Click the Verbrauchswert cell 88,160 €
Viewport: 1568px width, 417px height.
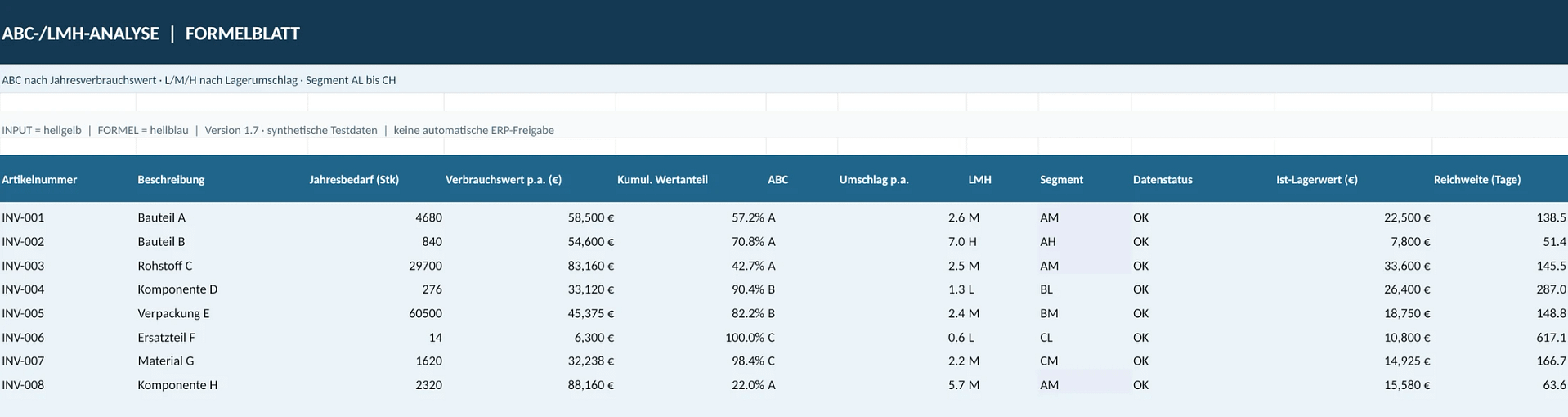click(x=530, y=385)
